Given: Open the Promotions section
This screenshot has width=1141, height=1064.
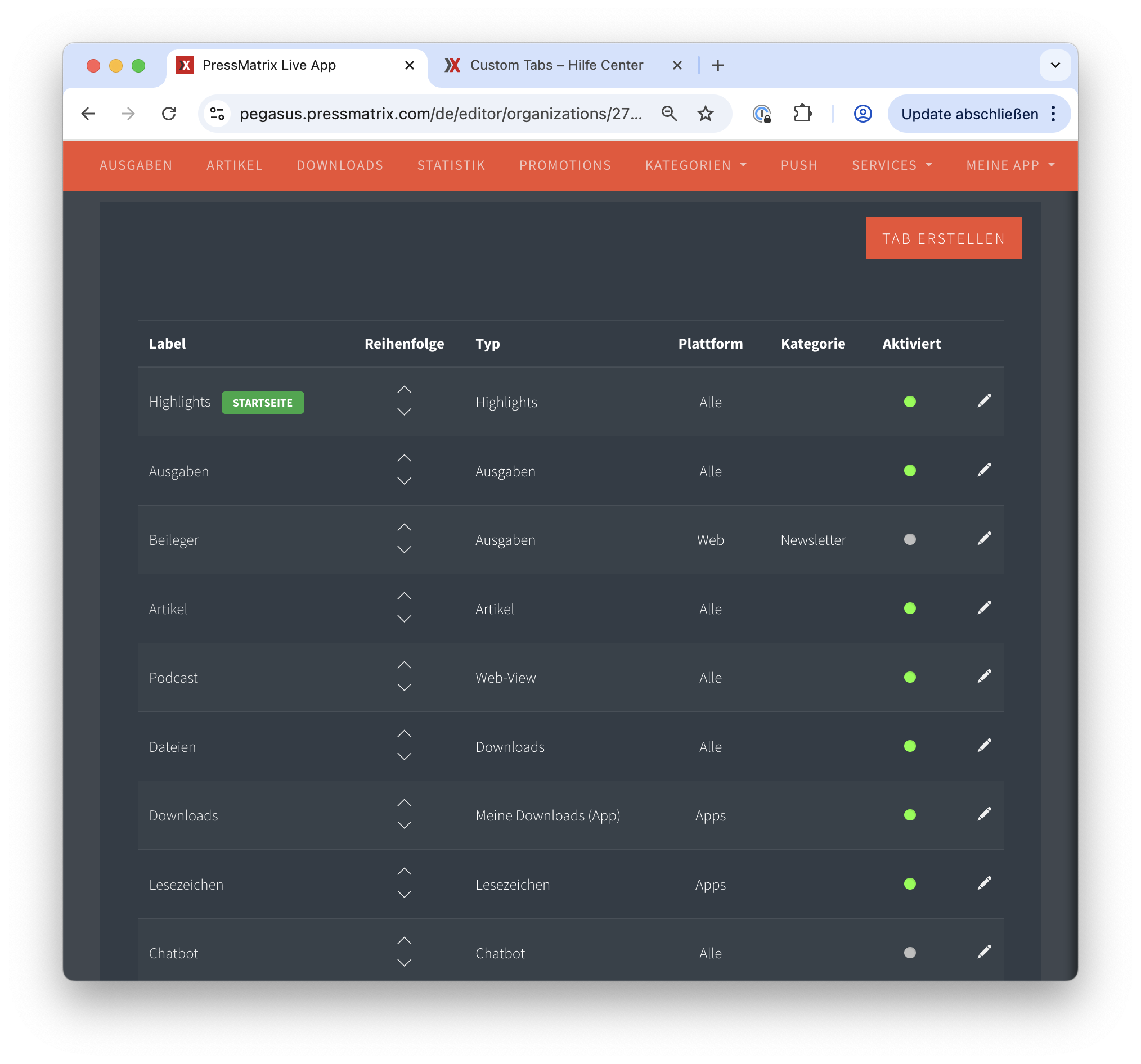Looking at the screenshot, I should coord(565,165).
